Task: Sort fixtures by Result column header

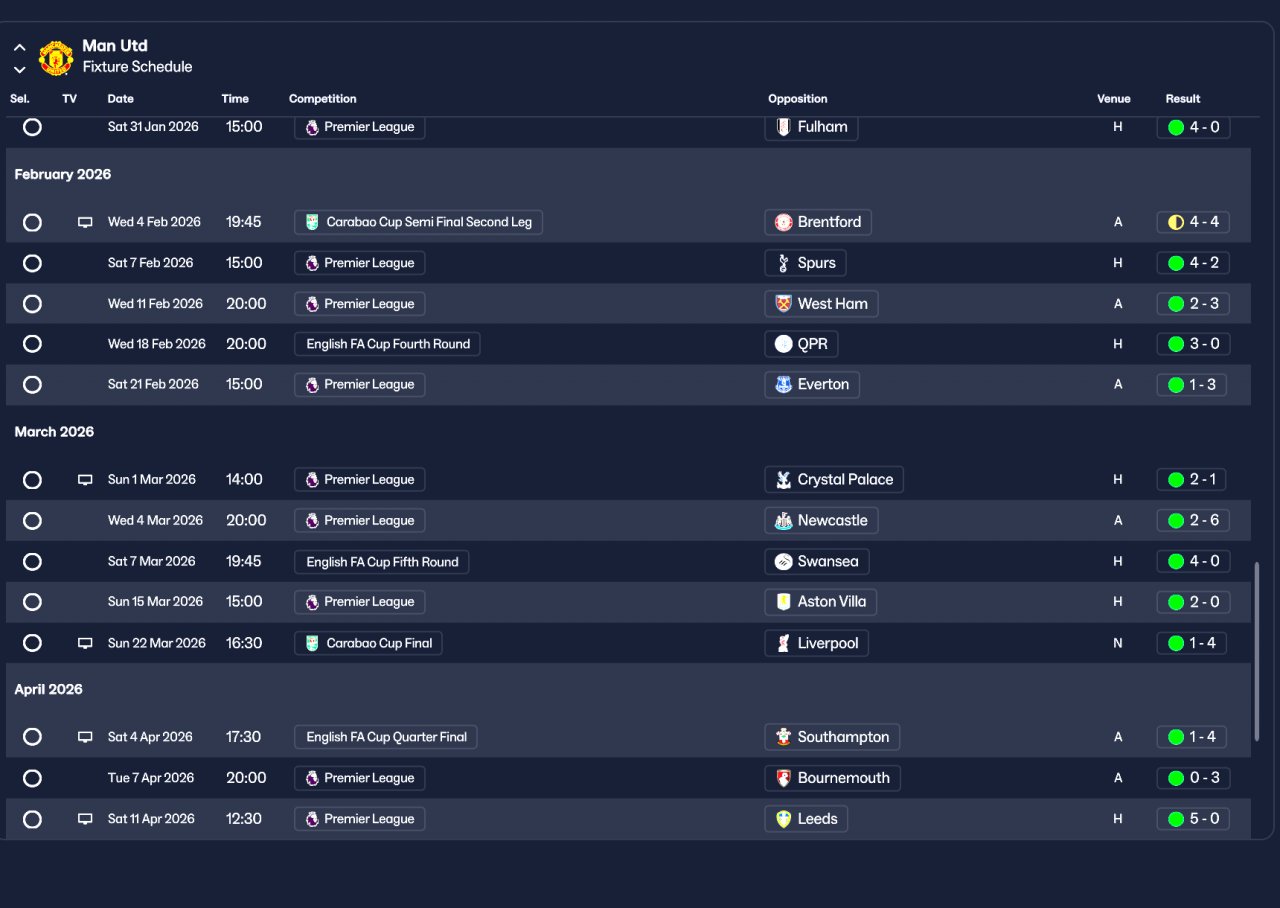Action: (1183, 99)
